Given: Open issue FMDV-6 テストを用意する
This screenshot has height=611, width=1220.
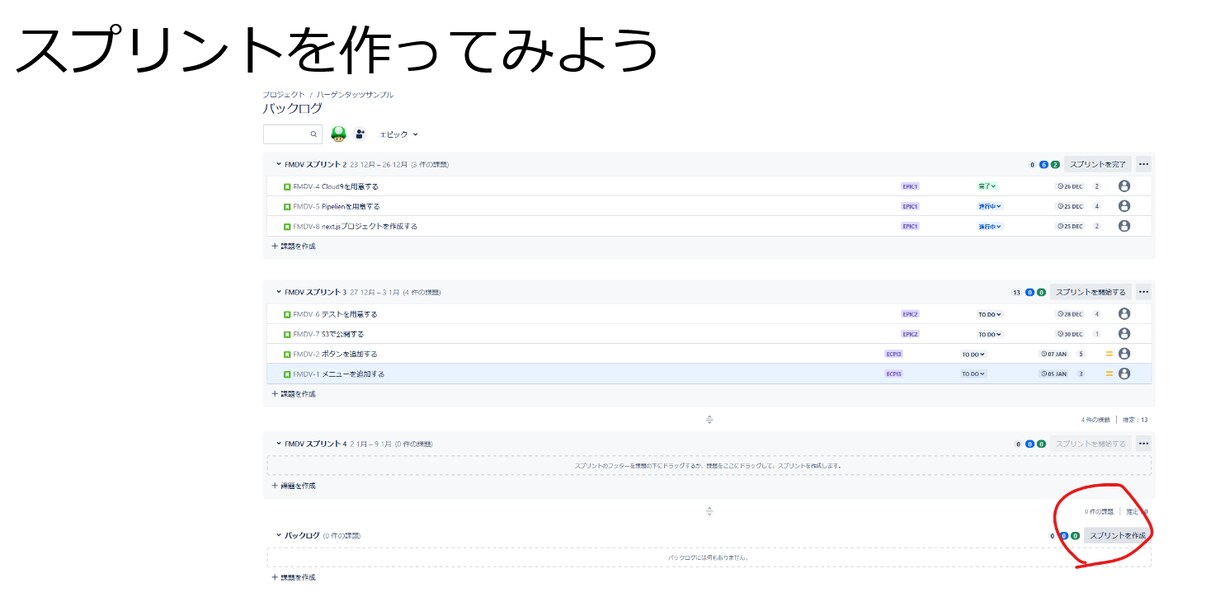Looking at the screenshot, I should coord(335,314).
